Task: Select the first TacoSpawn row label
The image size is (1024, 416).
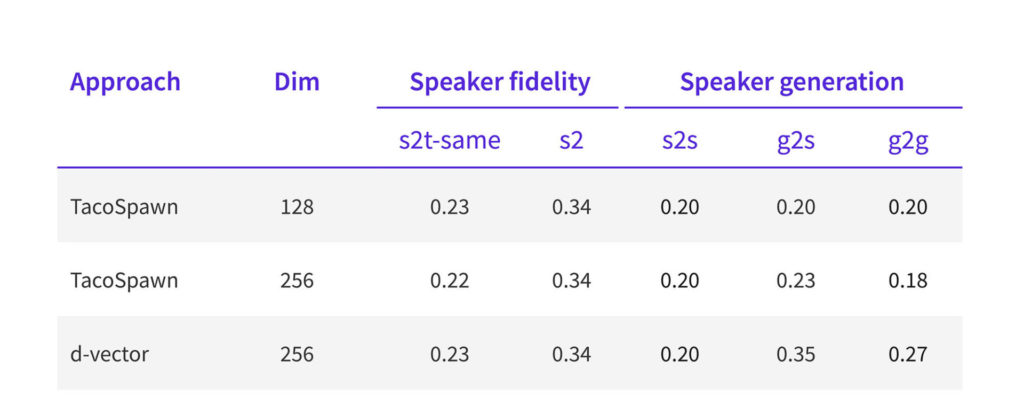Action: 124,208
